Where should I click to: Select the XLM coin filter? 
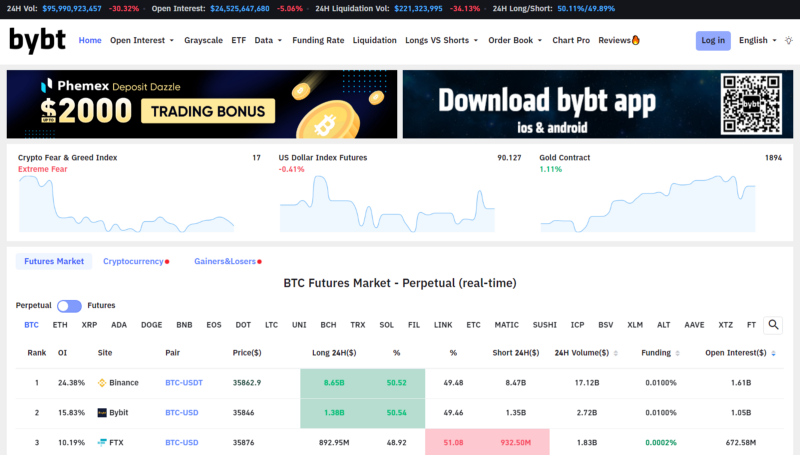tap(635, 325)
